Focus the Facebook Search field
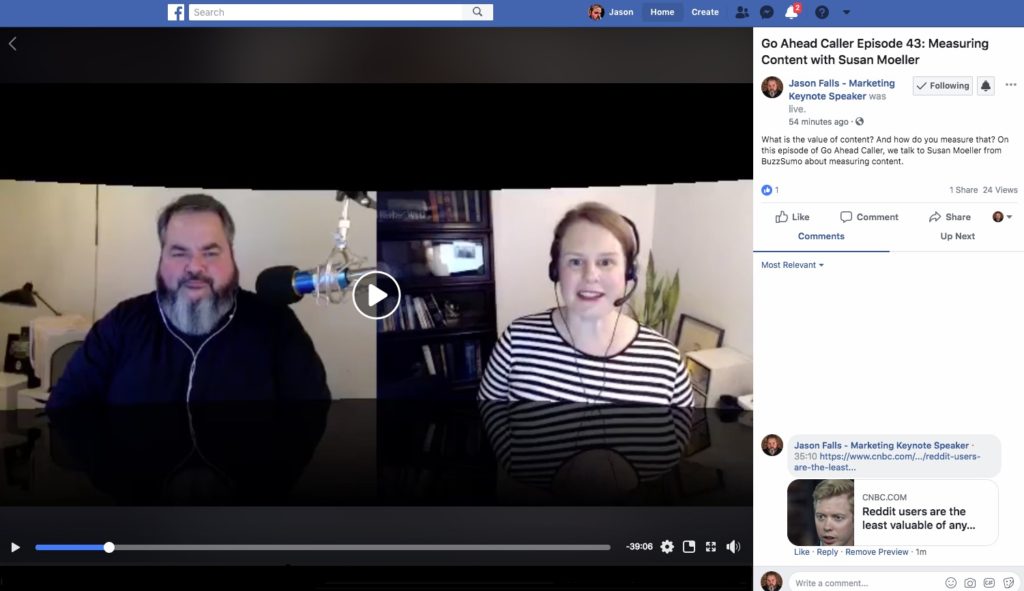This screenshot has height=591, width=1024. tap(326, 12)
